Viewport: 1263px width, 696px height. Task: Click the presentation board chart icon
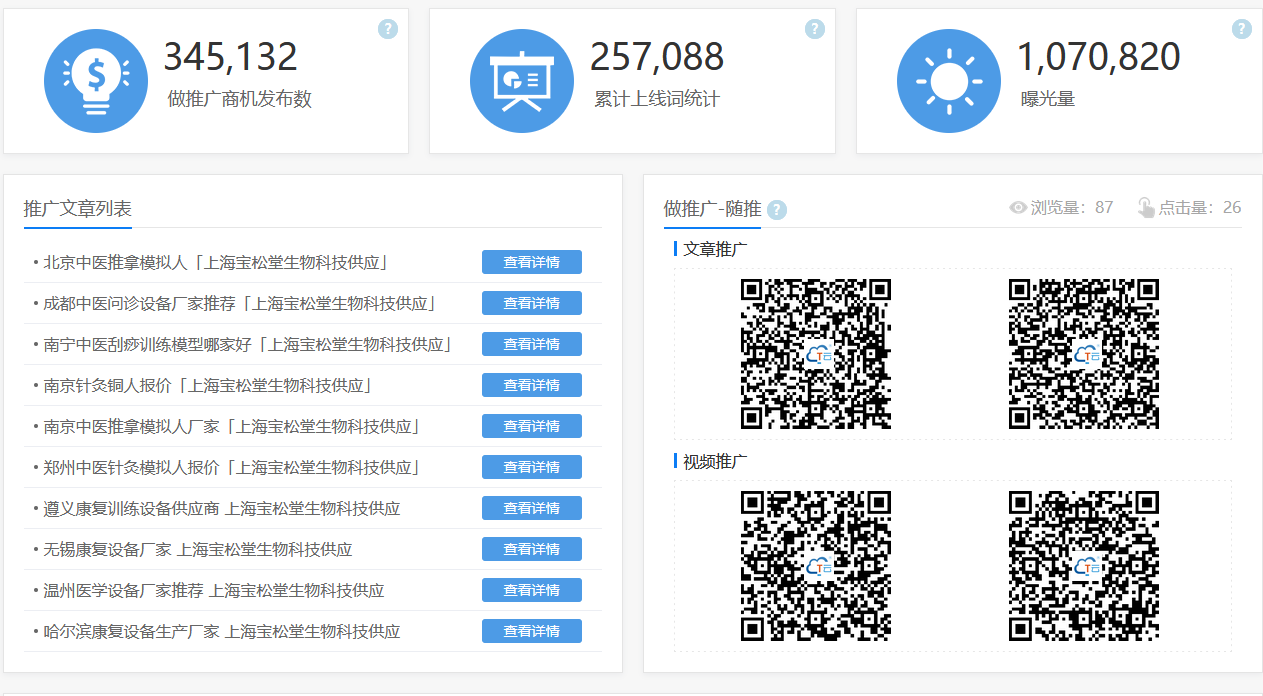pyautogui.click(x=522, y=81)
